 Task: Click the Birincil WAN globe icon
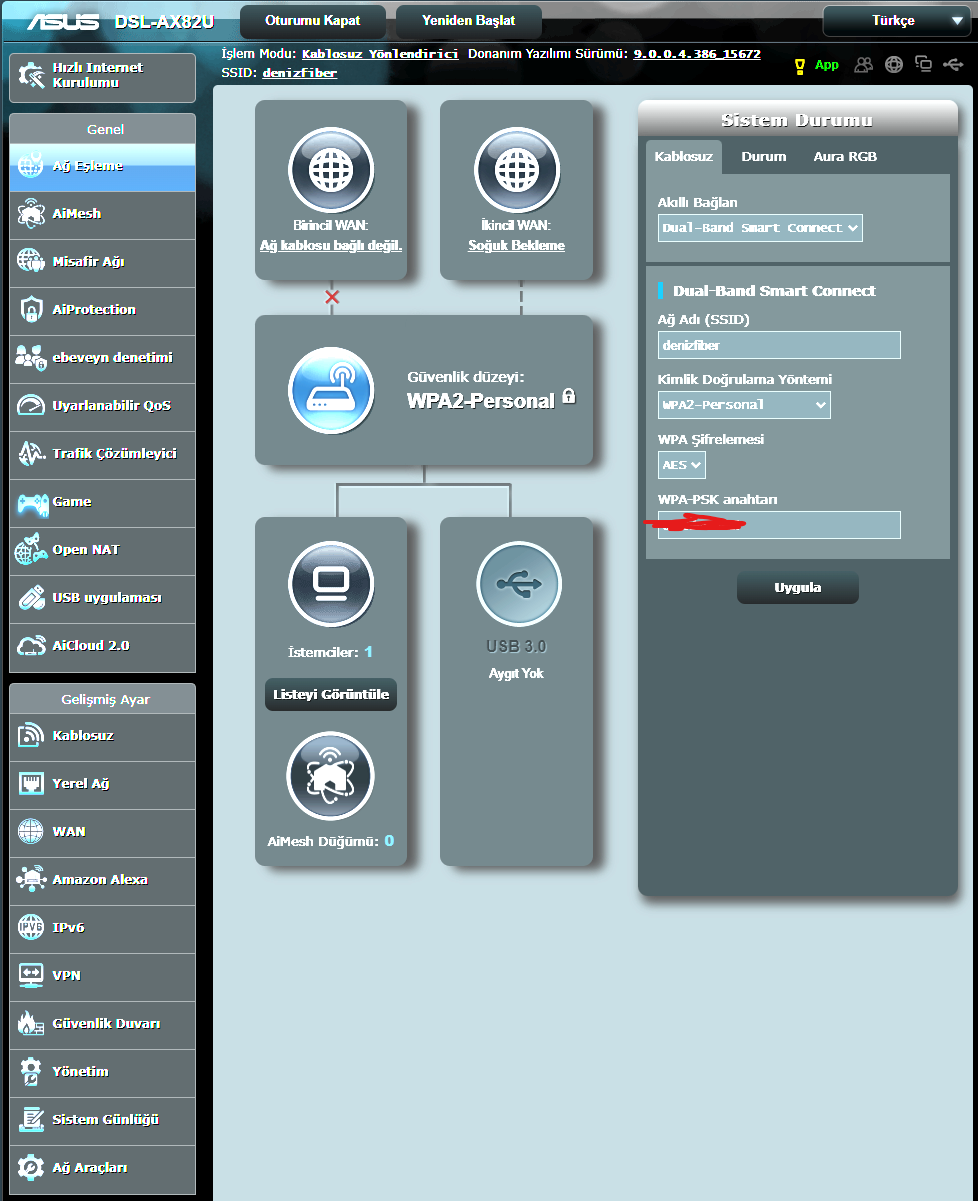point(331,170)
